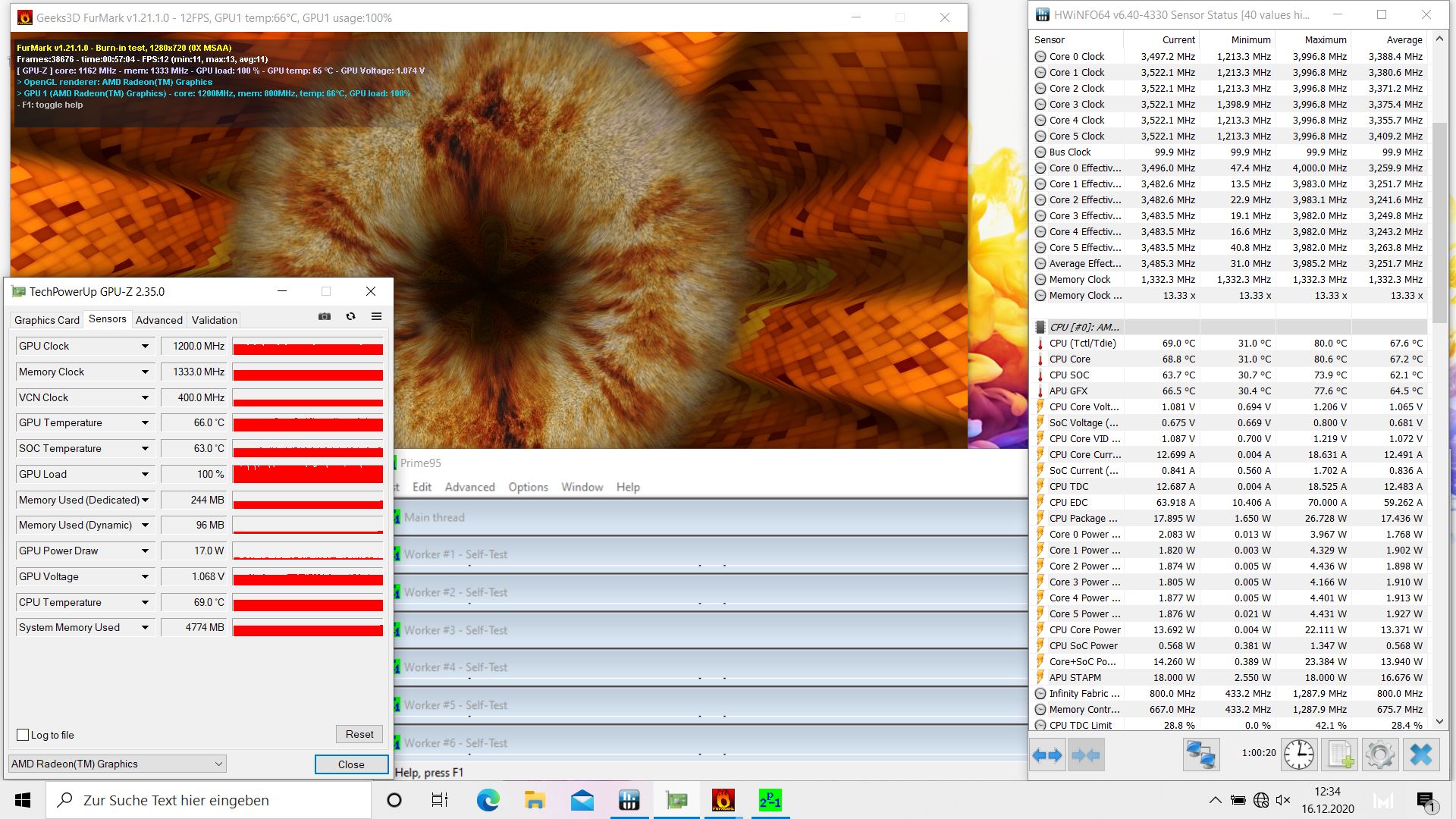Expand the System Memory Used dropdown
This screenshot has height=819, width=1456.
tap(145, 628)
